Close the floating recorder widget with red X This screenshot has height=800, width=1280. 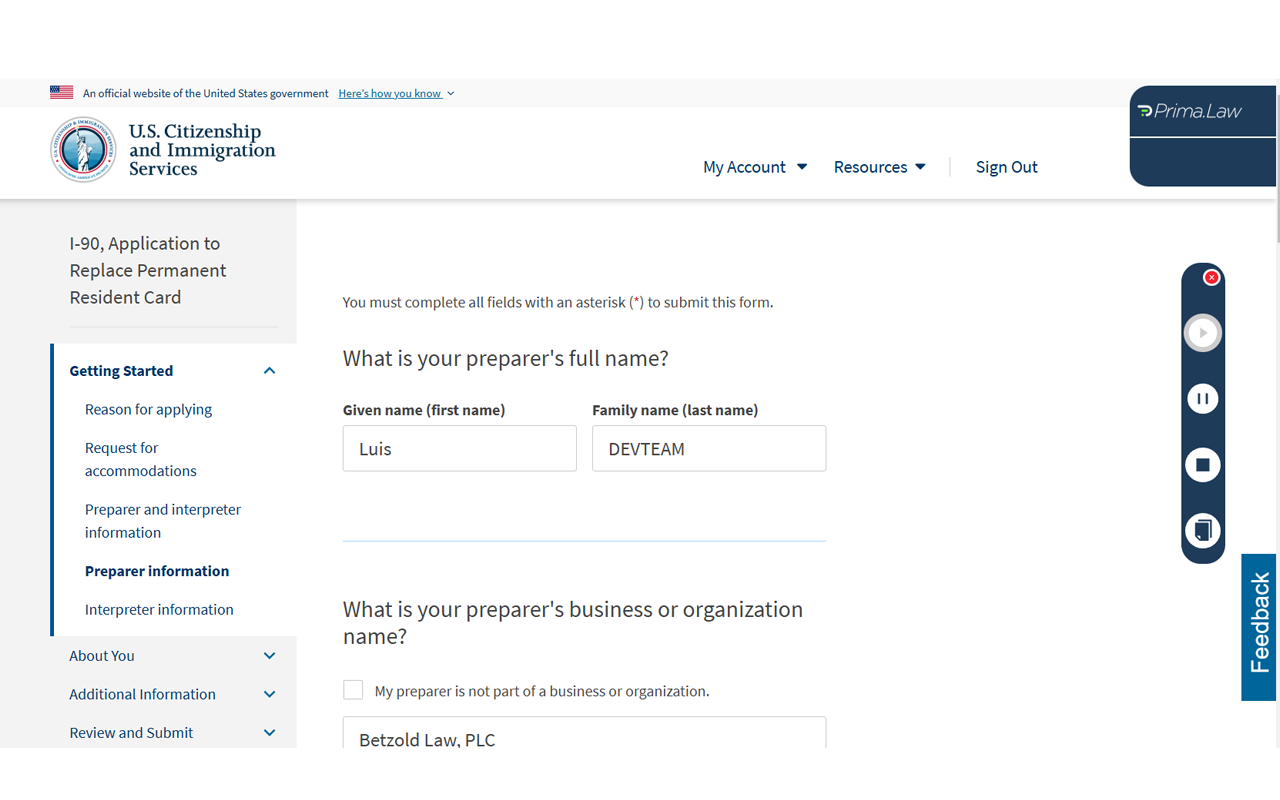[1211, 277]
